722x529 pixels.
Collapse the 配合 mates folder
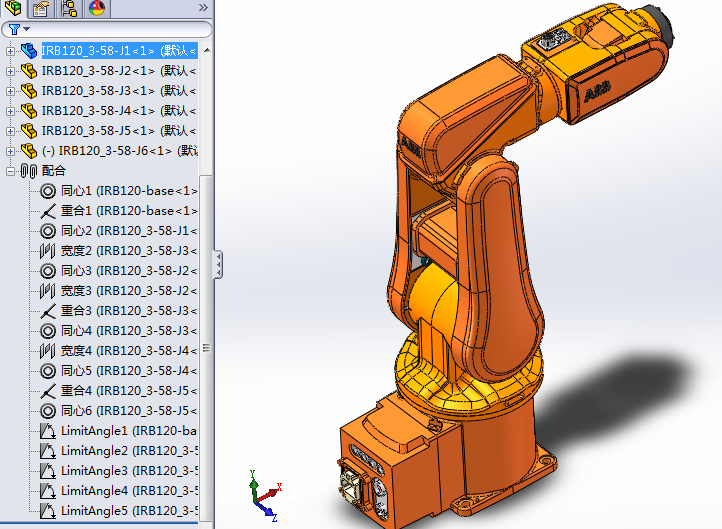(x=10, y=171)
